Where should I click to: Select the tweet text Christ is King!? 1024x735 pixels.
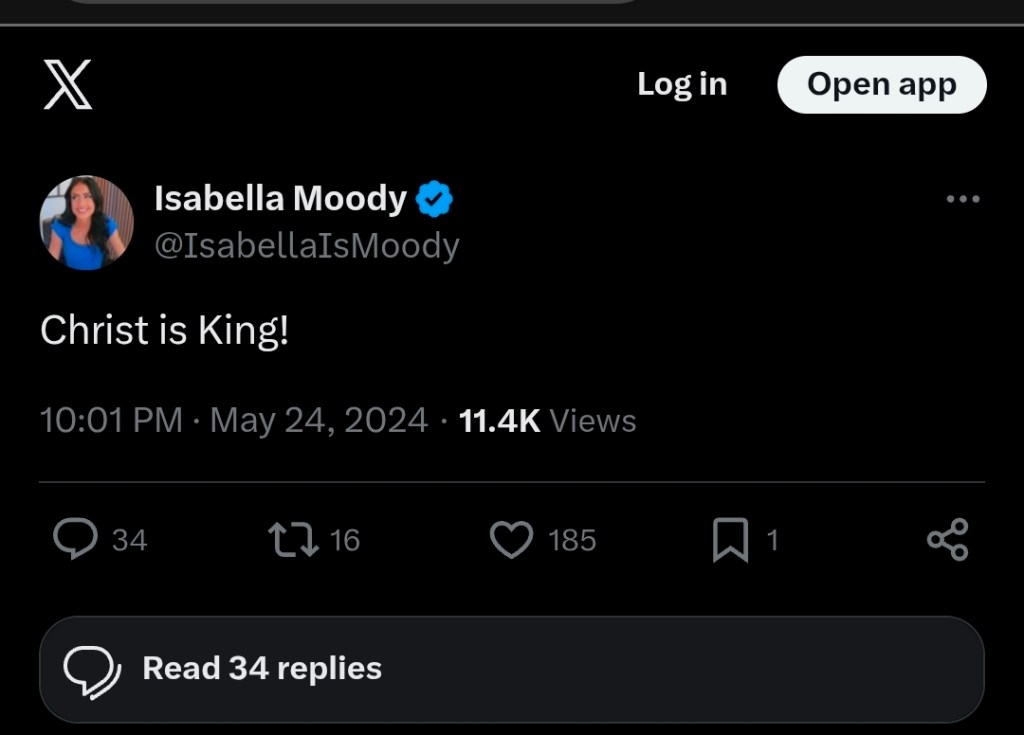coord(166,330)
